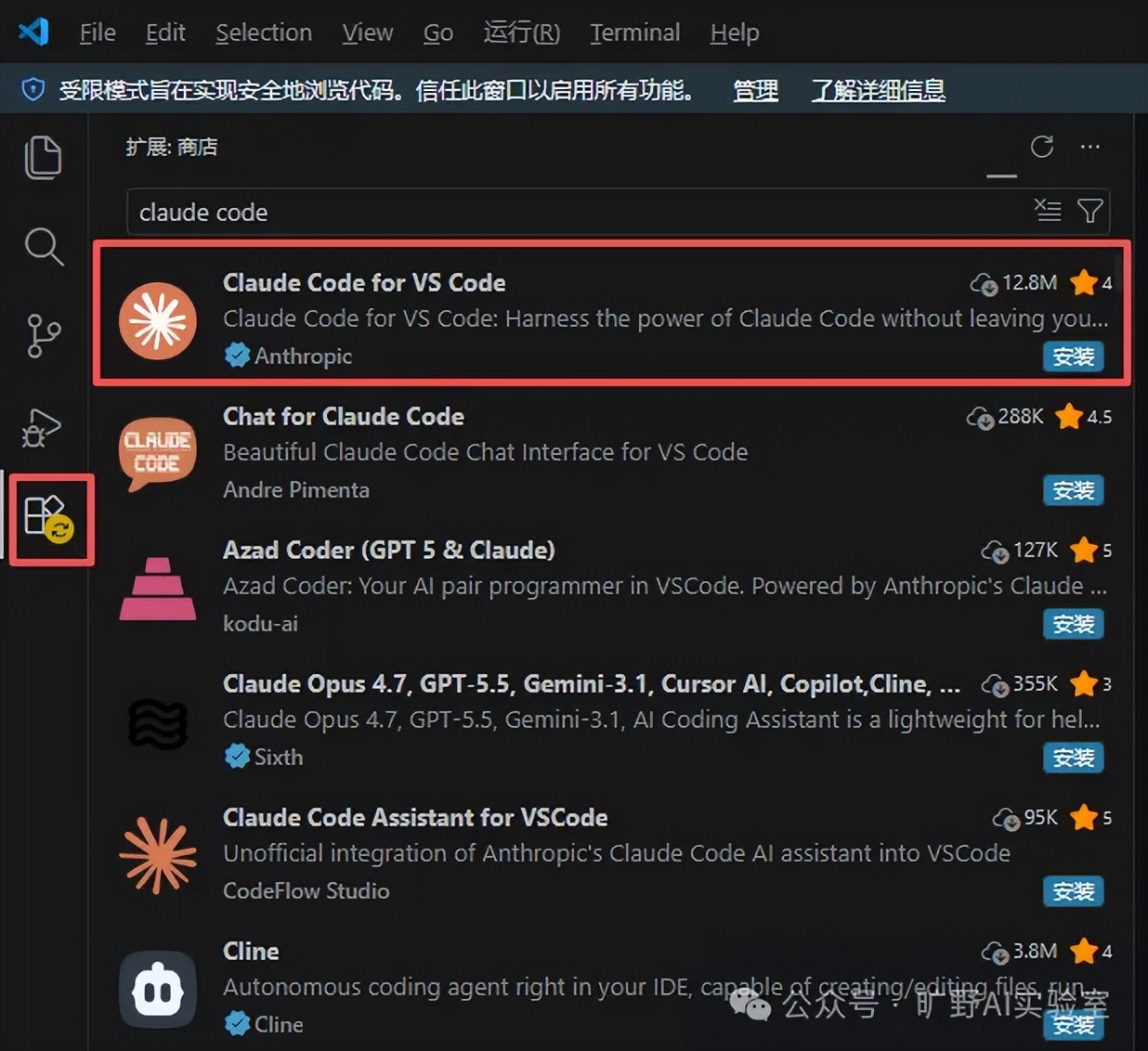The image size is (1148, 1051).
Task: Click Sixth verified publisher badge
Action: click(237, 756)
